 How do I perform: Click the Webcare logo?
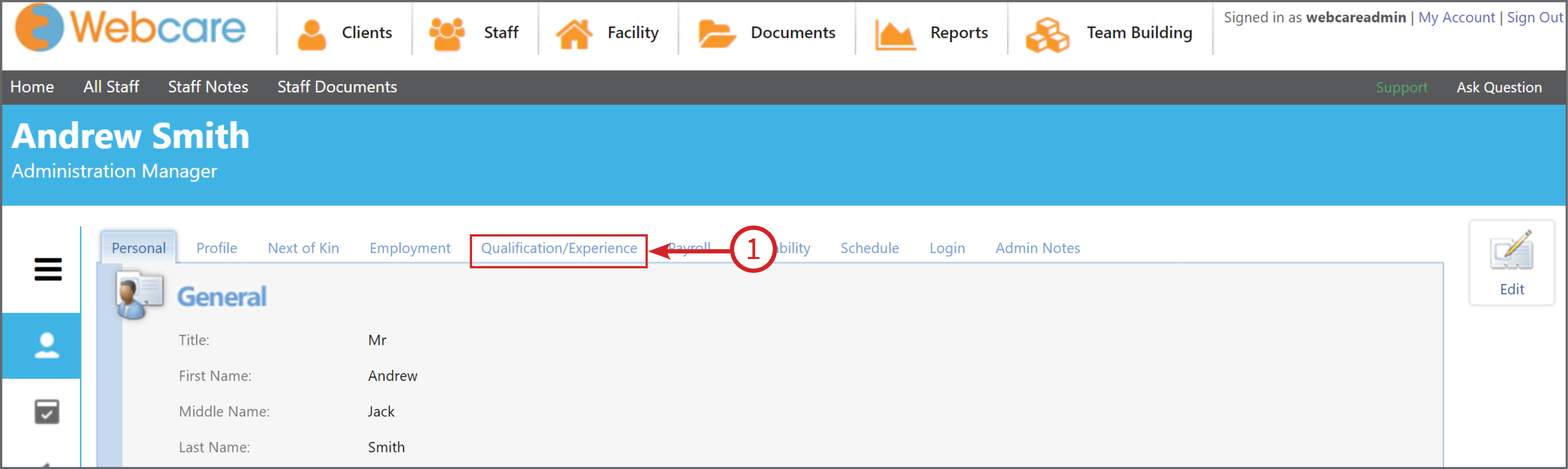point(130,28)
